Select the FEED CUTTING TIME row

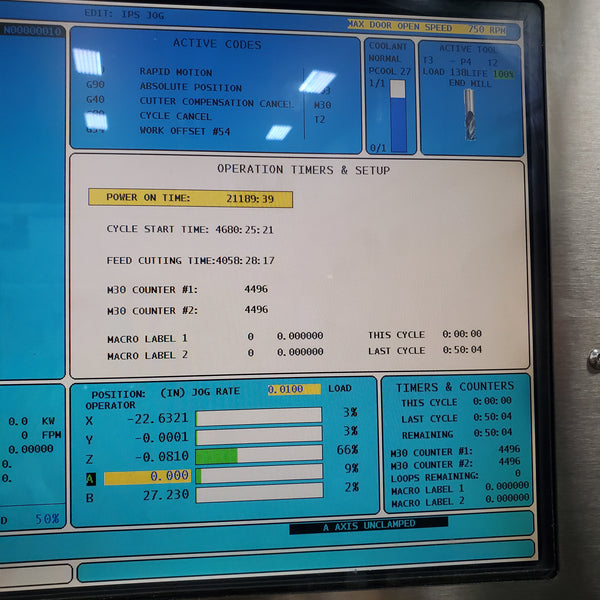(190, 261)
